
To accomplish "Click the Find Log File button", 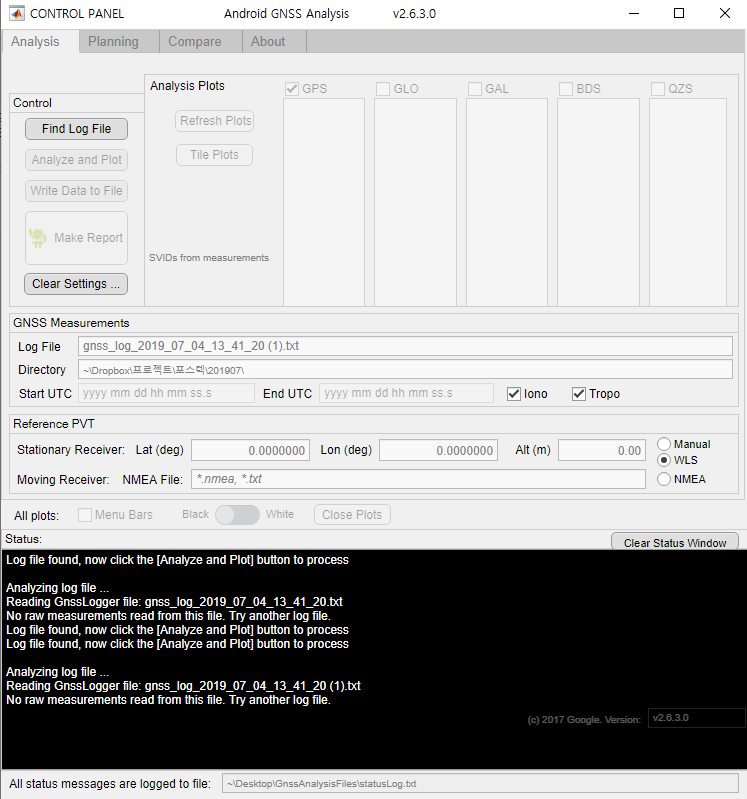I will 76,129.
